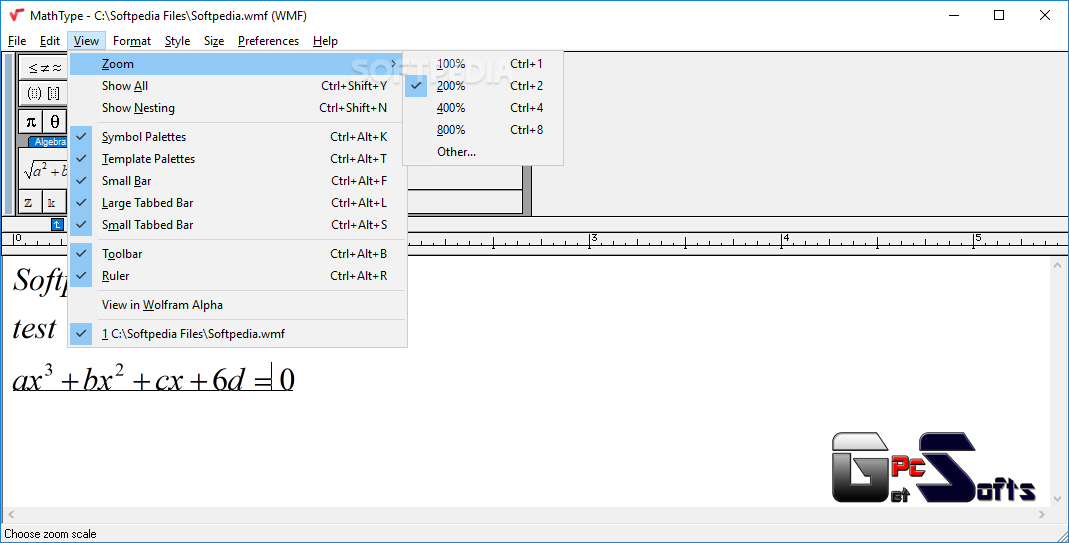Screen dimensions: 1069x543
Task: Set zoom to 100%
Action: [483, 64]
